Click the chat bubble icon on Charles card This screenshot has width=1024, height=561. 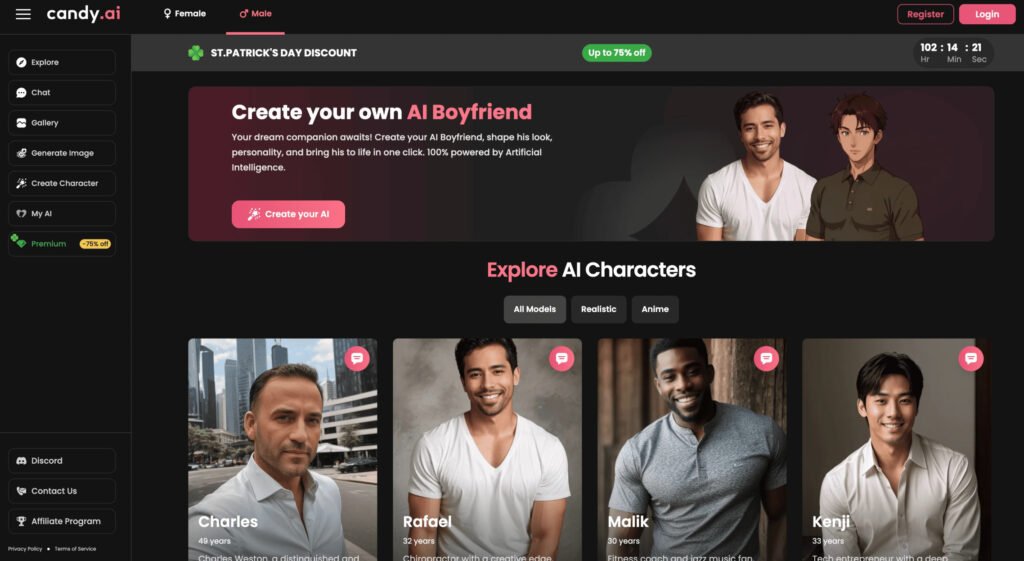coord(357,358)
